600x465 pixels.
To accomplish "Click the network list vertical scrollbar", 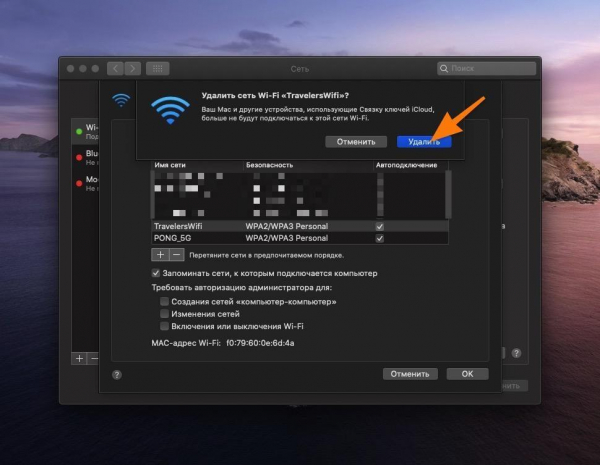I will 448,194.
